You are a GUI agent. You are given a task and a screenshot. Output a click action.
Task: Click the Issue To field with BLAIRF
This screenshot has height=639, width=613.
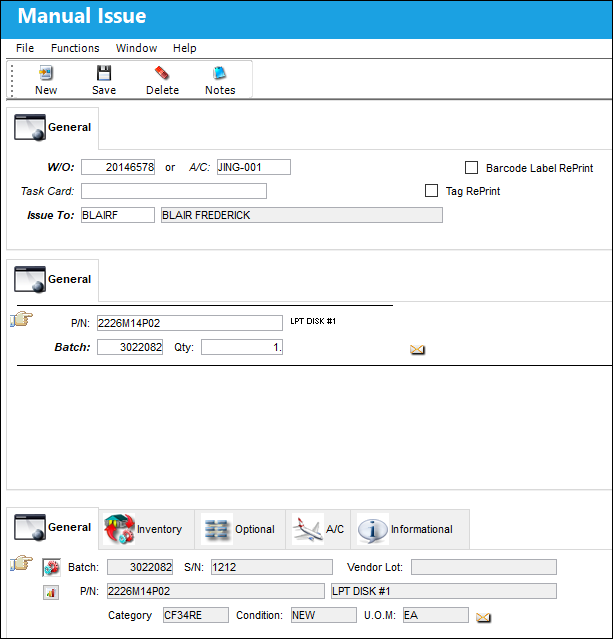coord(118,215)
